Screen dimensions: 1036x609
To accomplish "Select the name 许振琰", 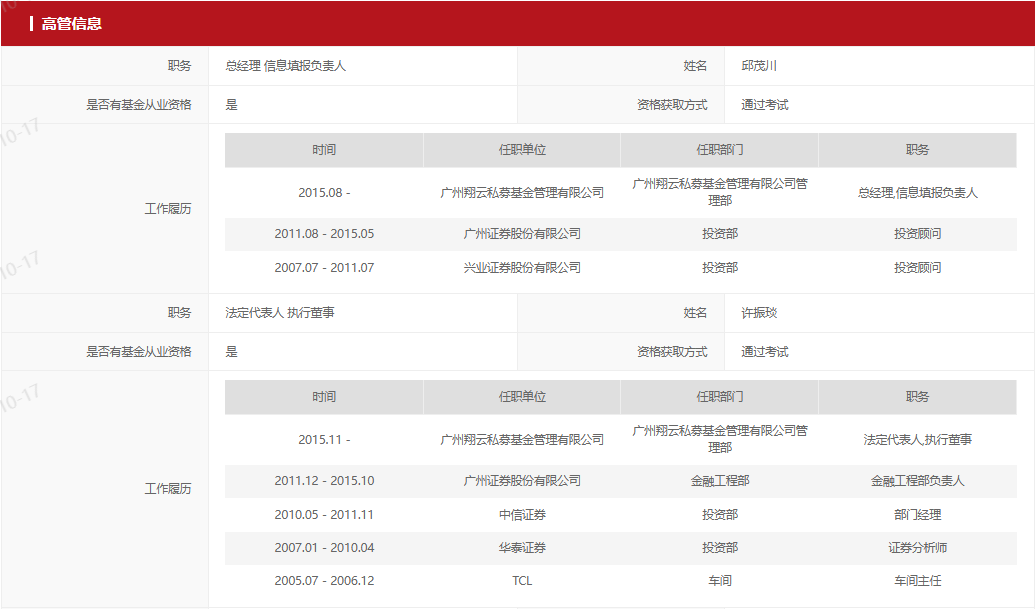I will [759, 312].
